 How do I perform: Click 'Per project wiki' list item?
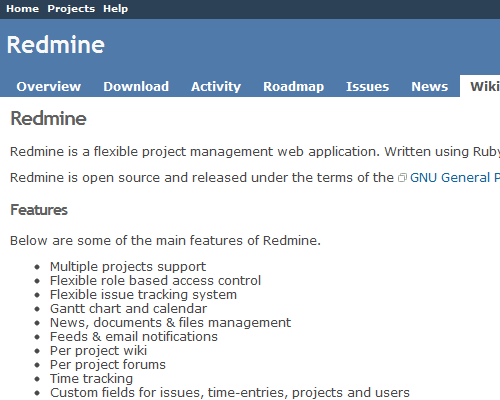coord(98,351)
